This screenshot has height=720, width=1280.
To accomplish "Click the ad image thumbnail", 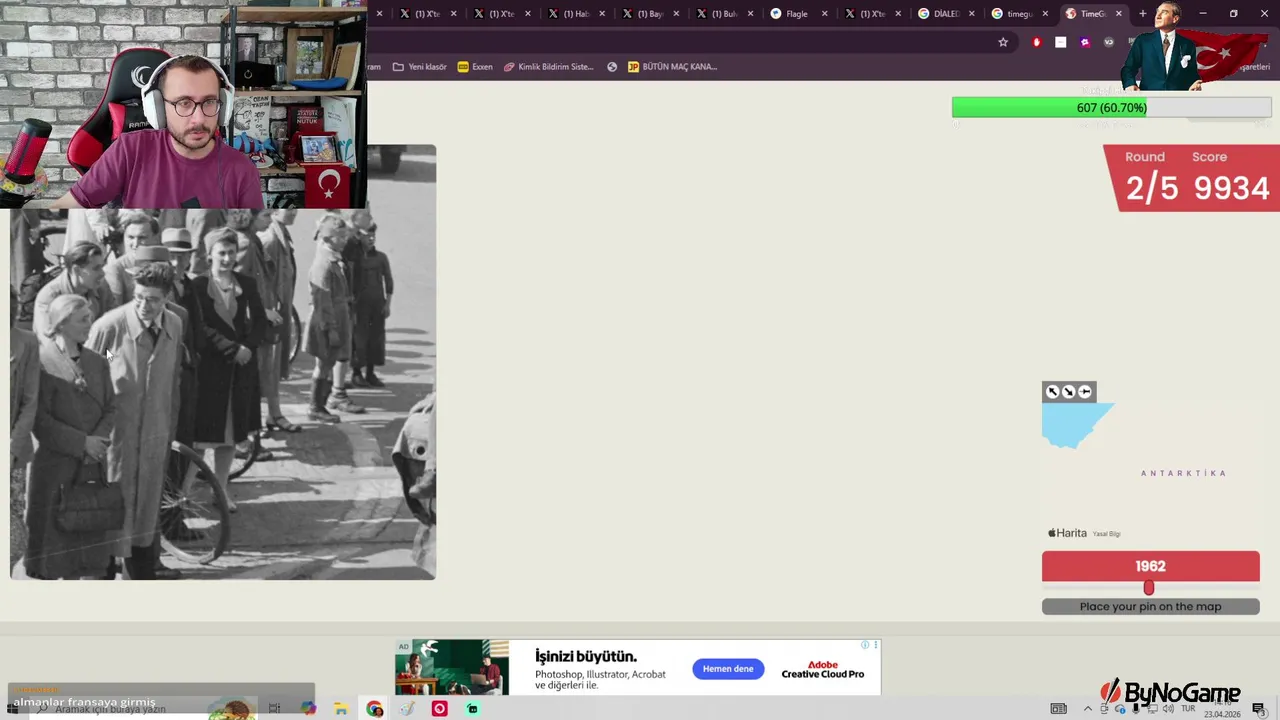I will click(x=452, y=667).
